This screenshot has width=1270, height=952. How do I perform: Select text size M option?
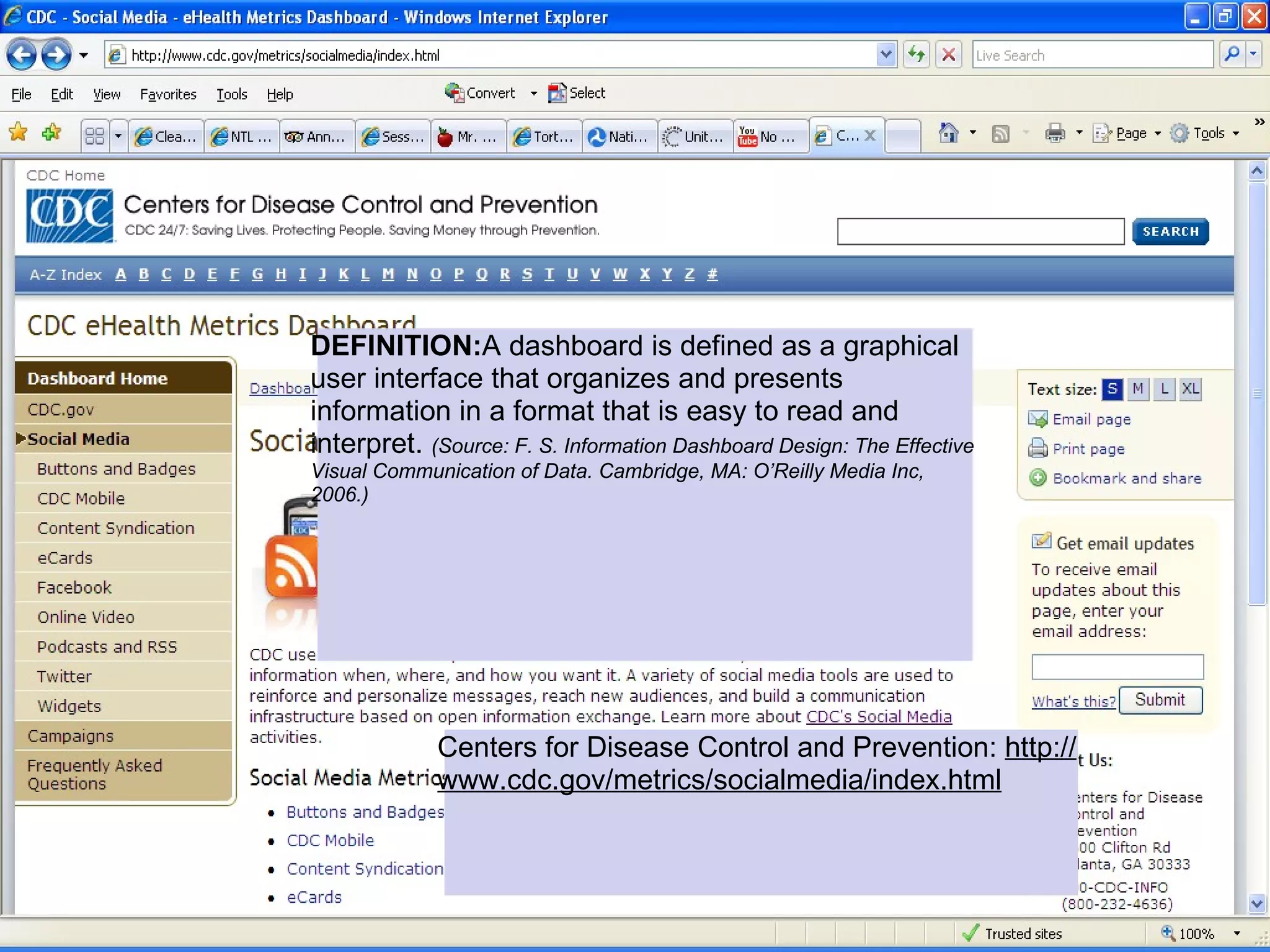click(x=1138, y=389)
